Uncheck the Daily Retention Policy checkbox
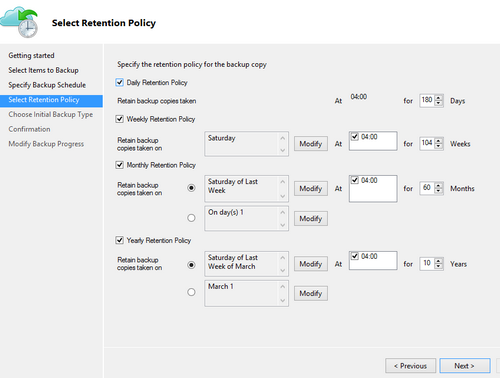500x378 pixels. [119, 82]
